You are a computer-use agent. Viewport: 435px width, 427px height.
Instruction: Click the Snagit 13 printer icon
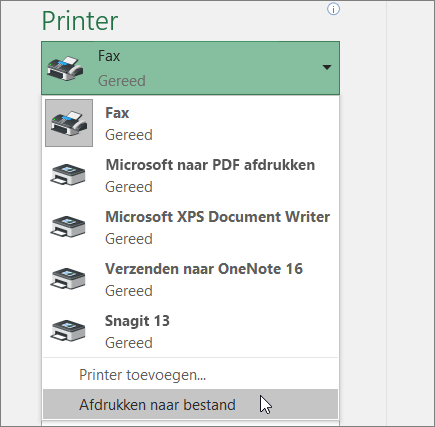click(x=68, y=331)
